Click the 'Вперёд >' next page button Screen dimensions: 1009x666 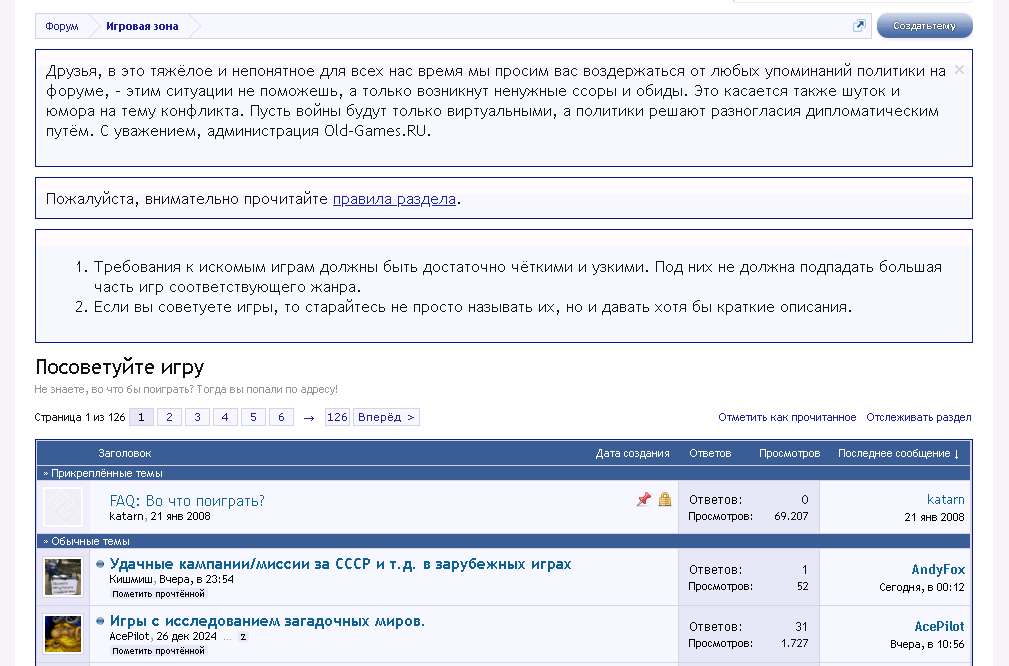[x=386, y=417]
